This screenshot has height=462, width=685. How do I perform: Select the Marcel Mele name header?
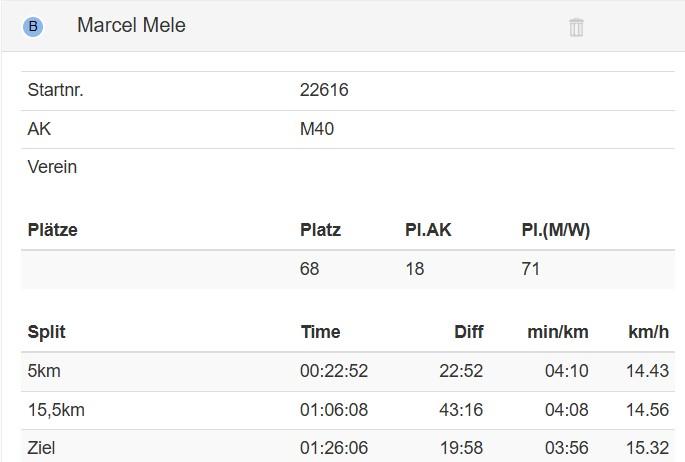click(x=131, y=26)
